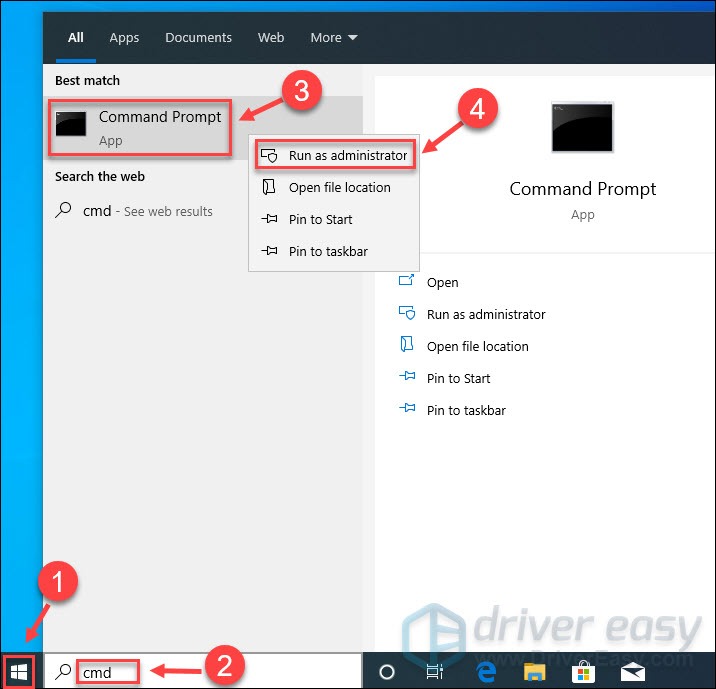Click Open in the right preview pane

click(x=442, y=282)
